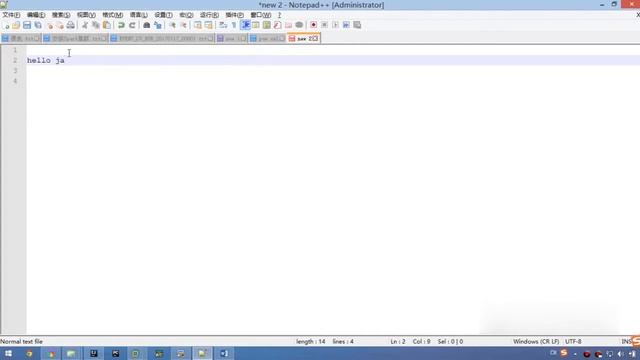Open the 语言(L) menu
Screen dimensions: 640x360
coord(138,15)
